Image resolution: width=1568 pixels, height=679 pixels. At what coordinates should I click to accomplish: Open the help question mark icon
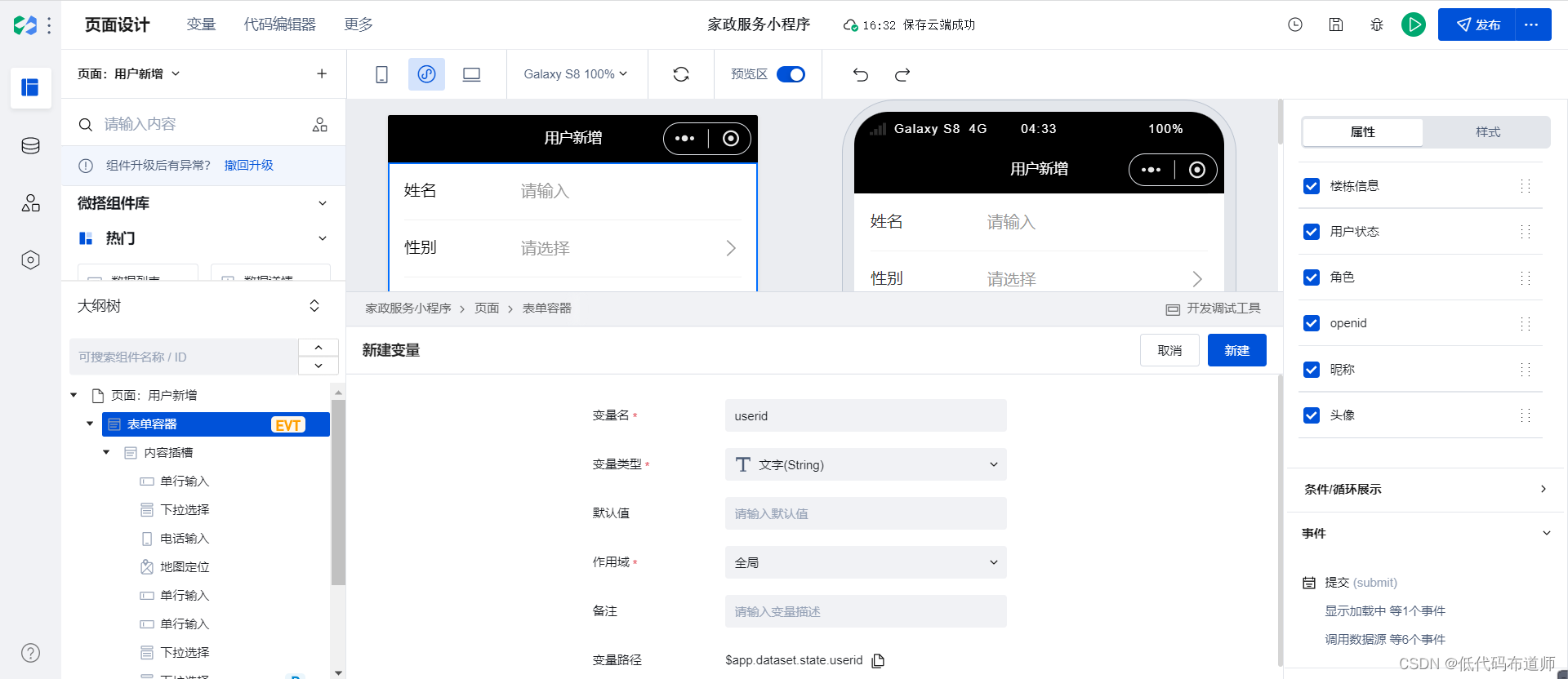pos(30,653)
